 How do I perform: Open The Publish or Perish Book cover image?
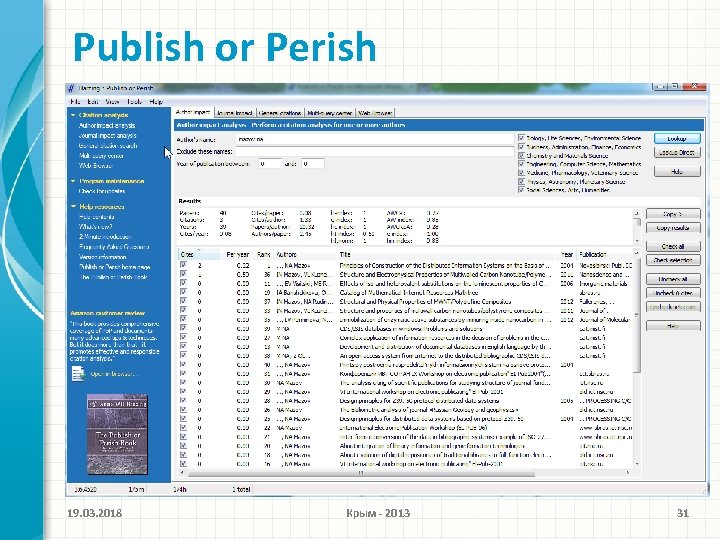[x=118, y=434]
